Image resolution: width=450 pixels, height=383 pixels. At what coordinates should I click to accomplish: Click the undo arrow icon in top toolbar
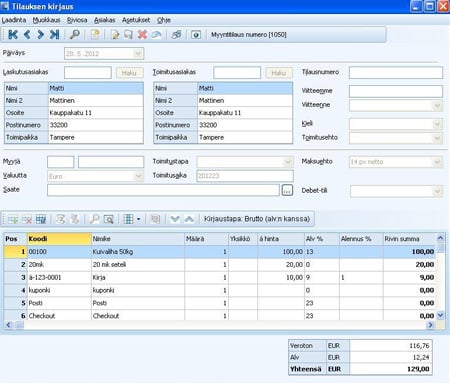156,34
